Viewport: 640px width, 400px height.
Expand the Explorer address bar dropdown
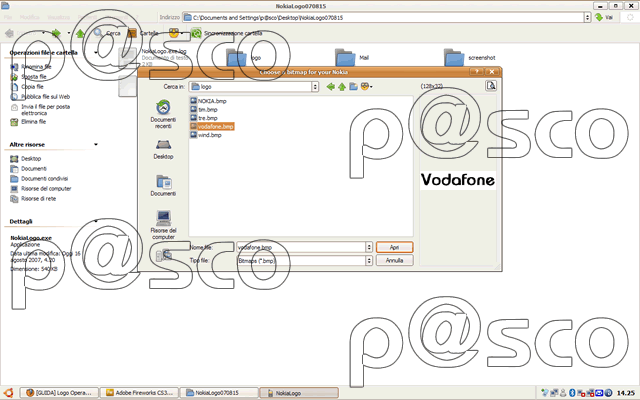[587, 18]
